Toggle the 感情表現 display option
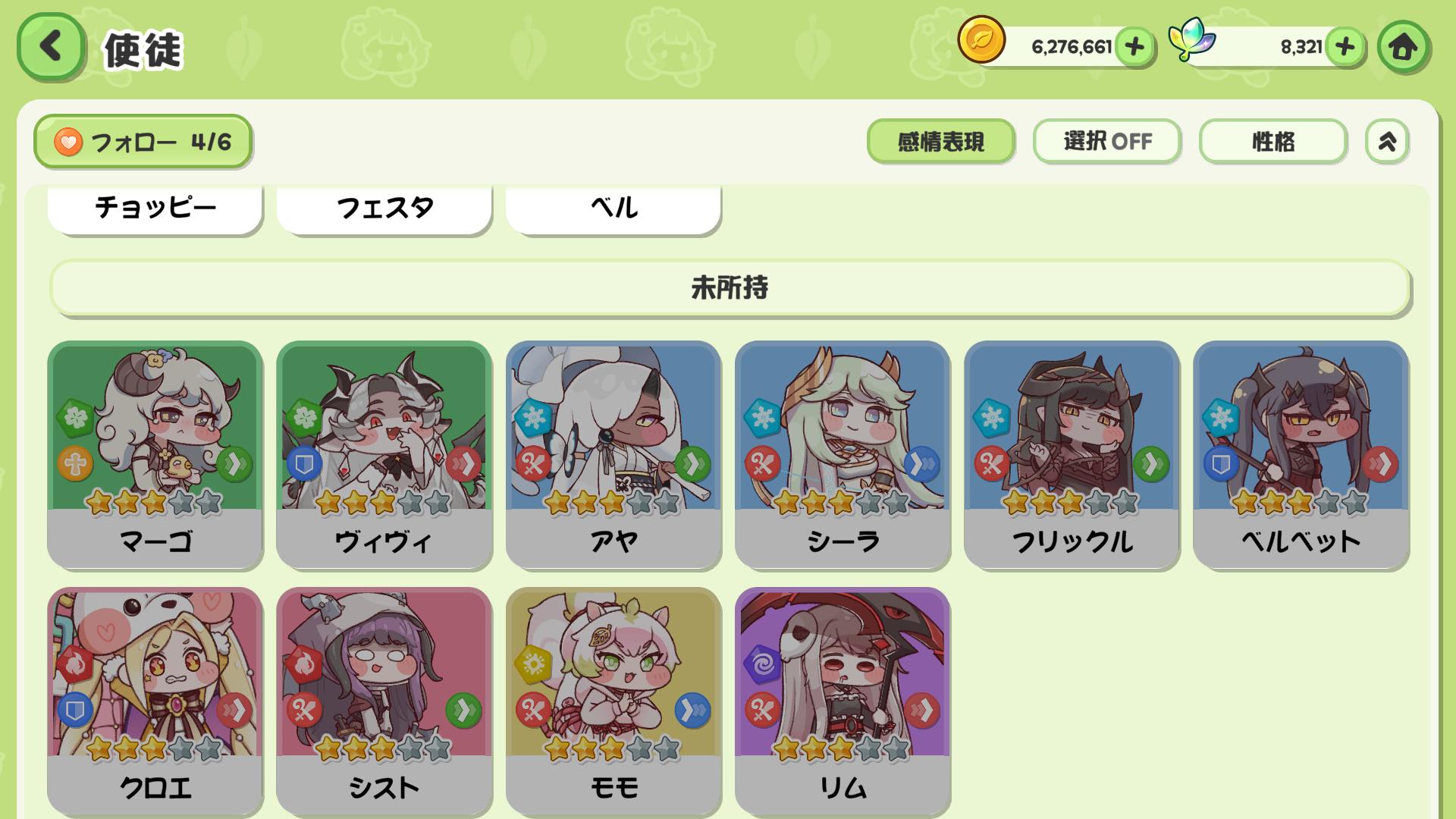Screen dimensions: 1456x819 (940, 141)
